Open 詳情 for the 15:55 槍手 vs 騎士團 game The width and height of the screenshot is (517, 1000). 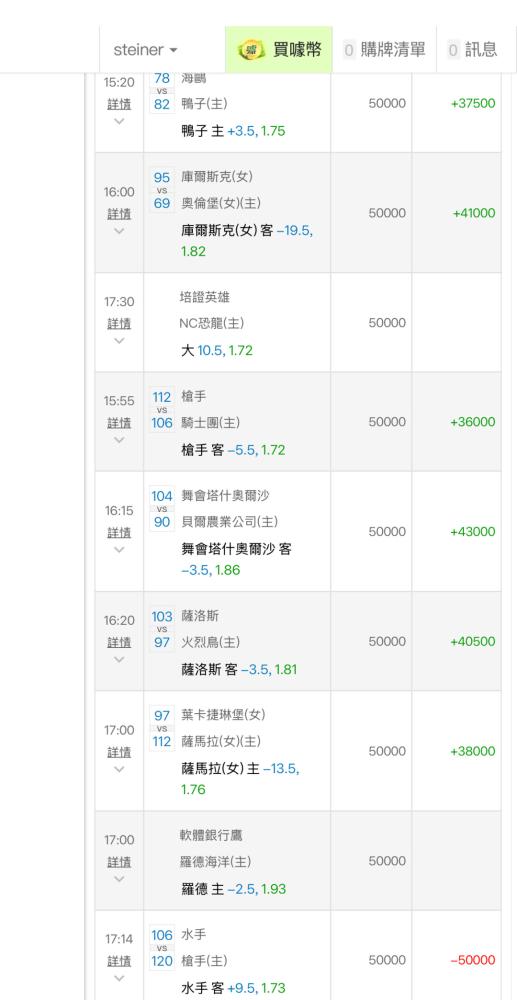click(x=119, y=423)
